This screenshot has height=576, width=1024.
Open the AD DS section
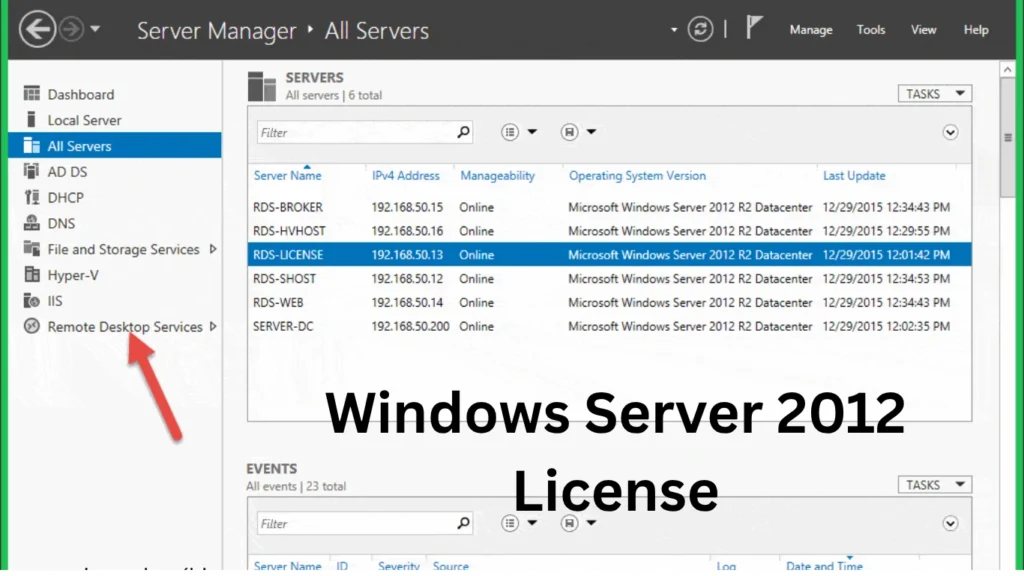click(x=65, y=171)
